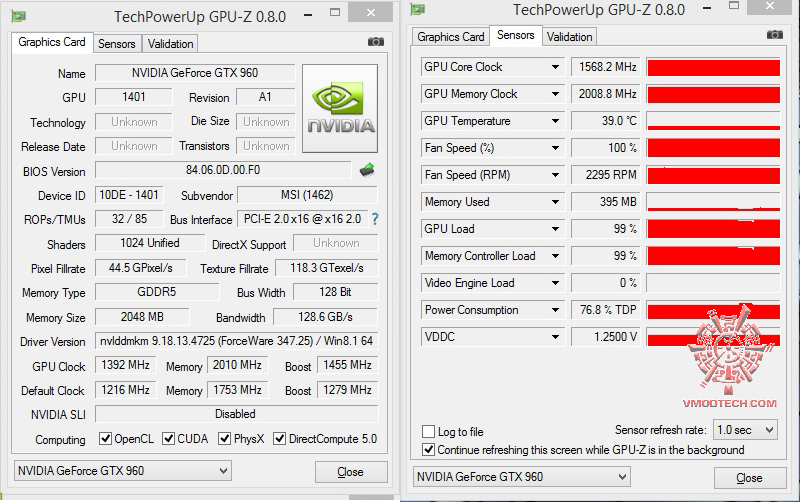
Task: Switch to Sensors tab in left window
Action: click(117, 44)
